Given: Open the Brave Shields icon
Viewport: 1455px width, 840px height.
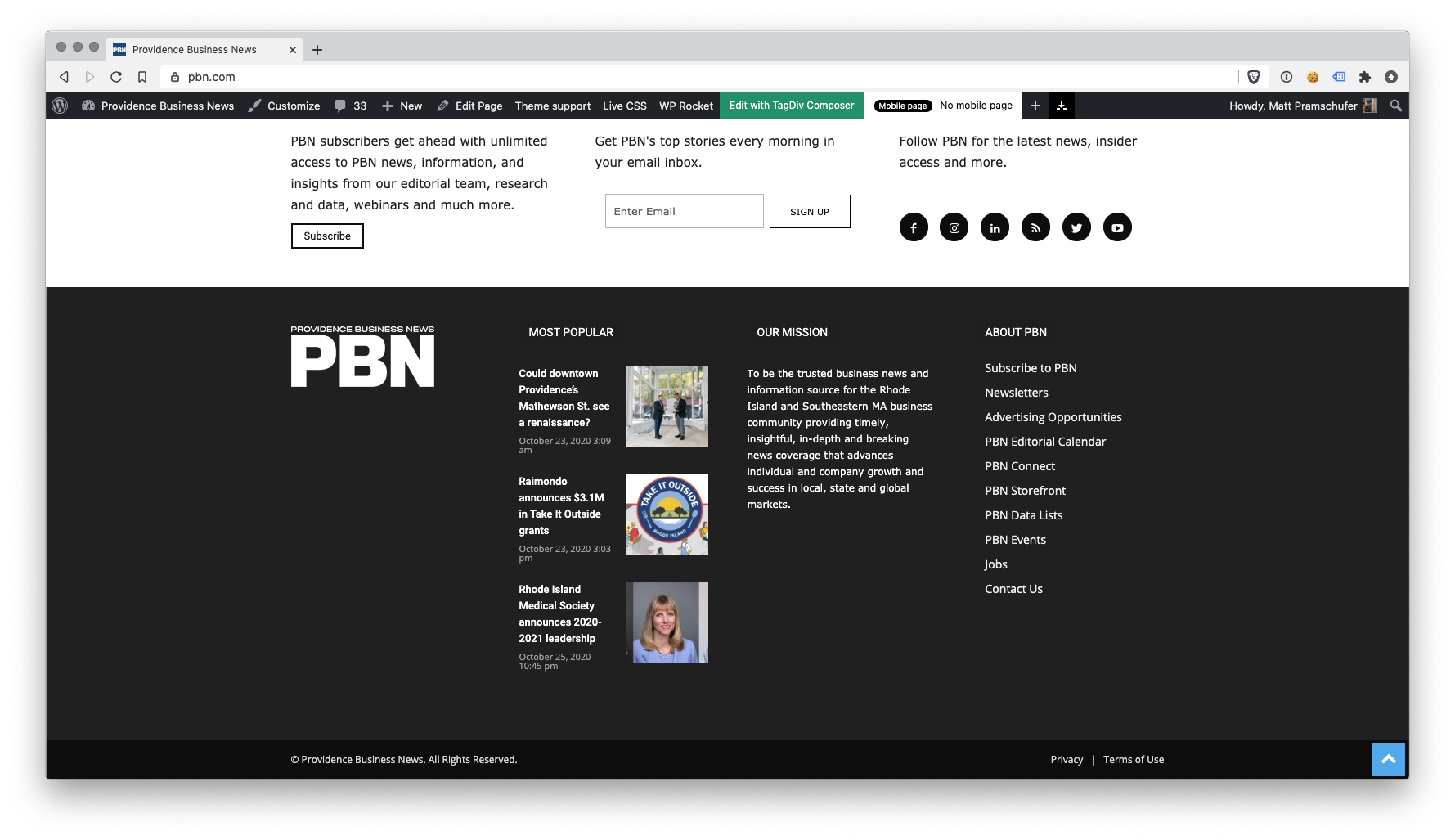Looking at the screenshot, I should point(1254,77).
